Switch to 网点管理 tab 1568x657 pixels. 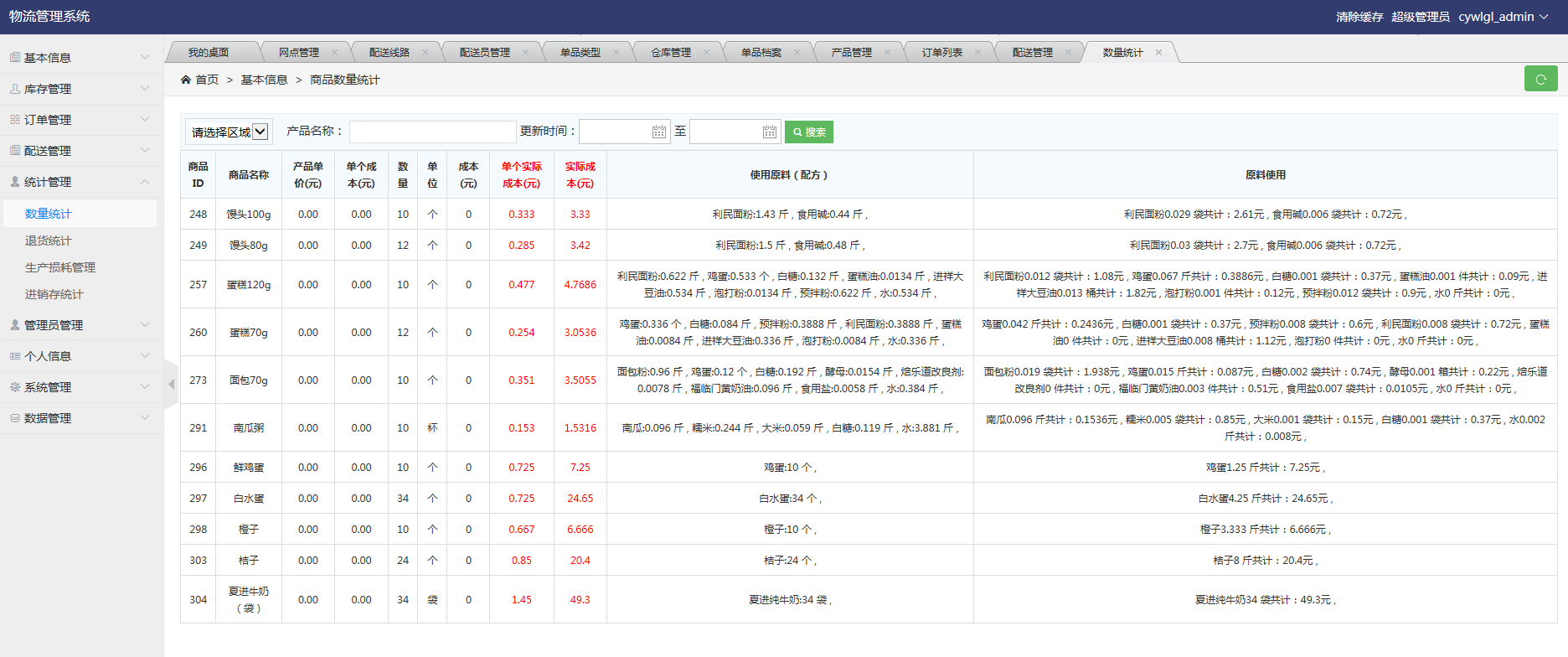click(299, 52)
